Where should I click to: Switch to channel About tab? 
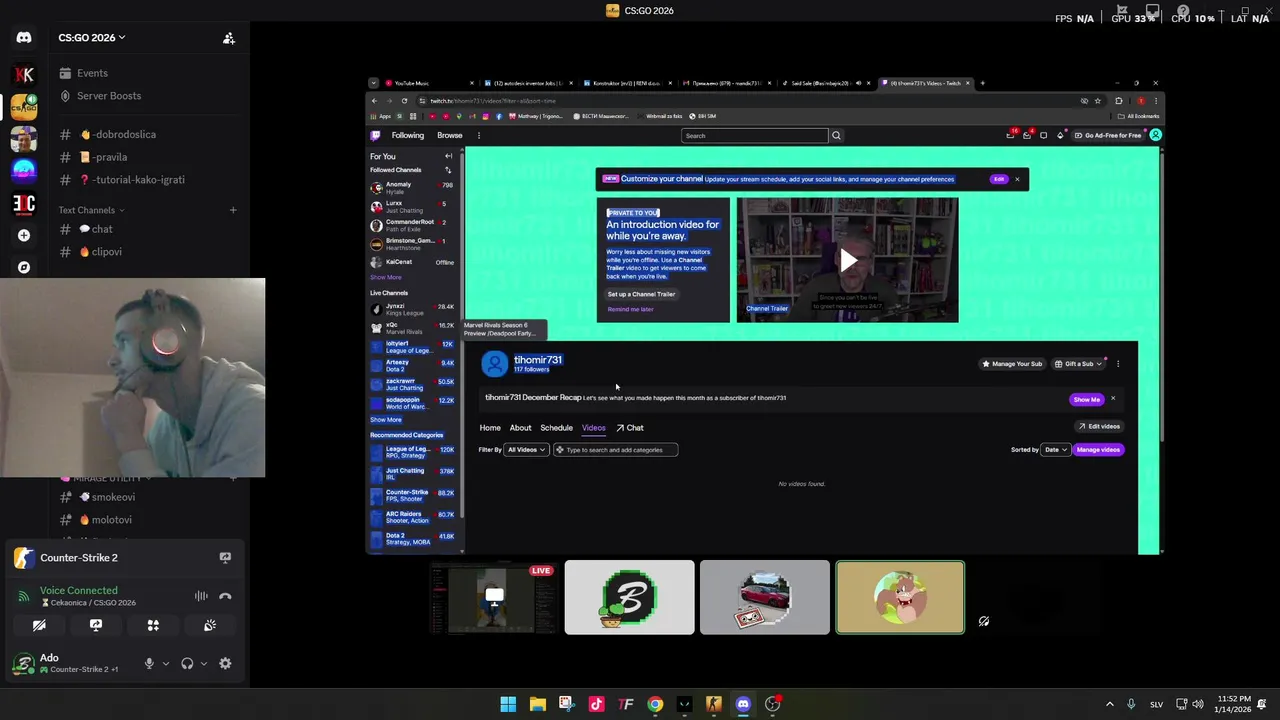520,428
